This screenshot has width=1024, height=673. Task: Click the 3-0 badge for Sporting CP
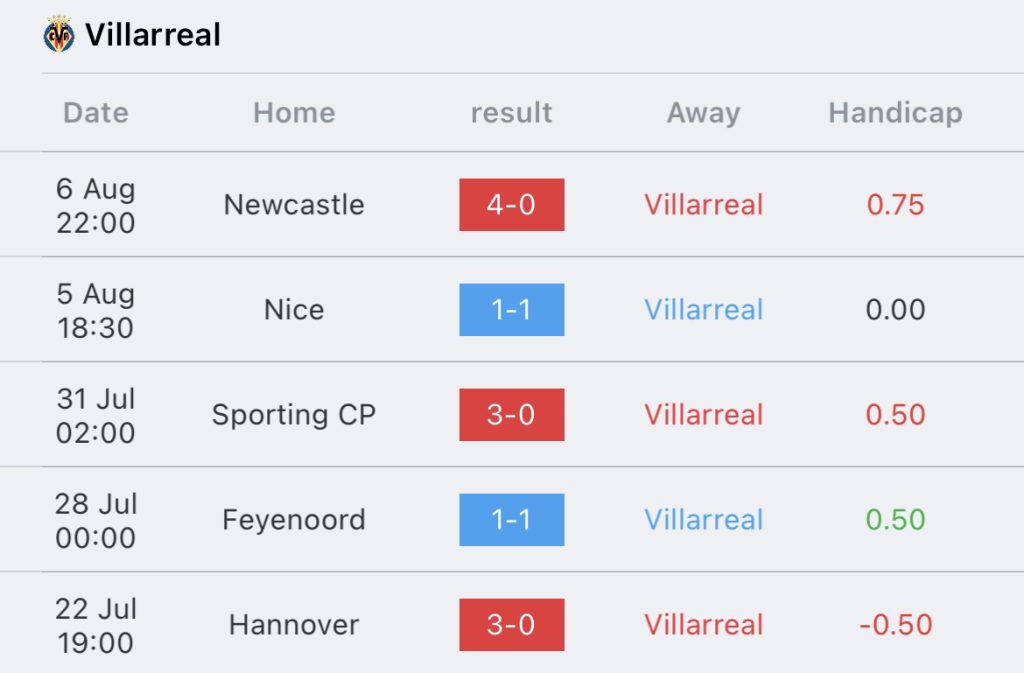pyautogui.click(x=511, y=415)
